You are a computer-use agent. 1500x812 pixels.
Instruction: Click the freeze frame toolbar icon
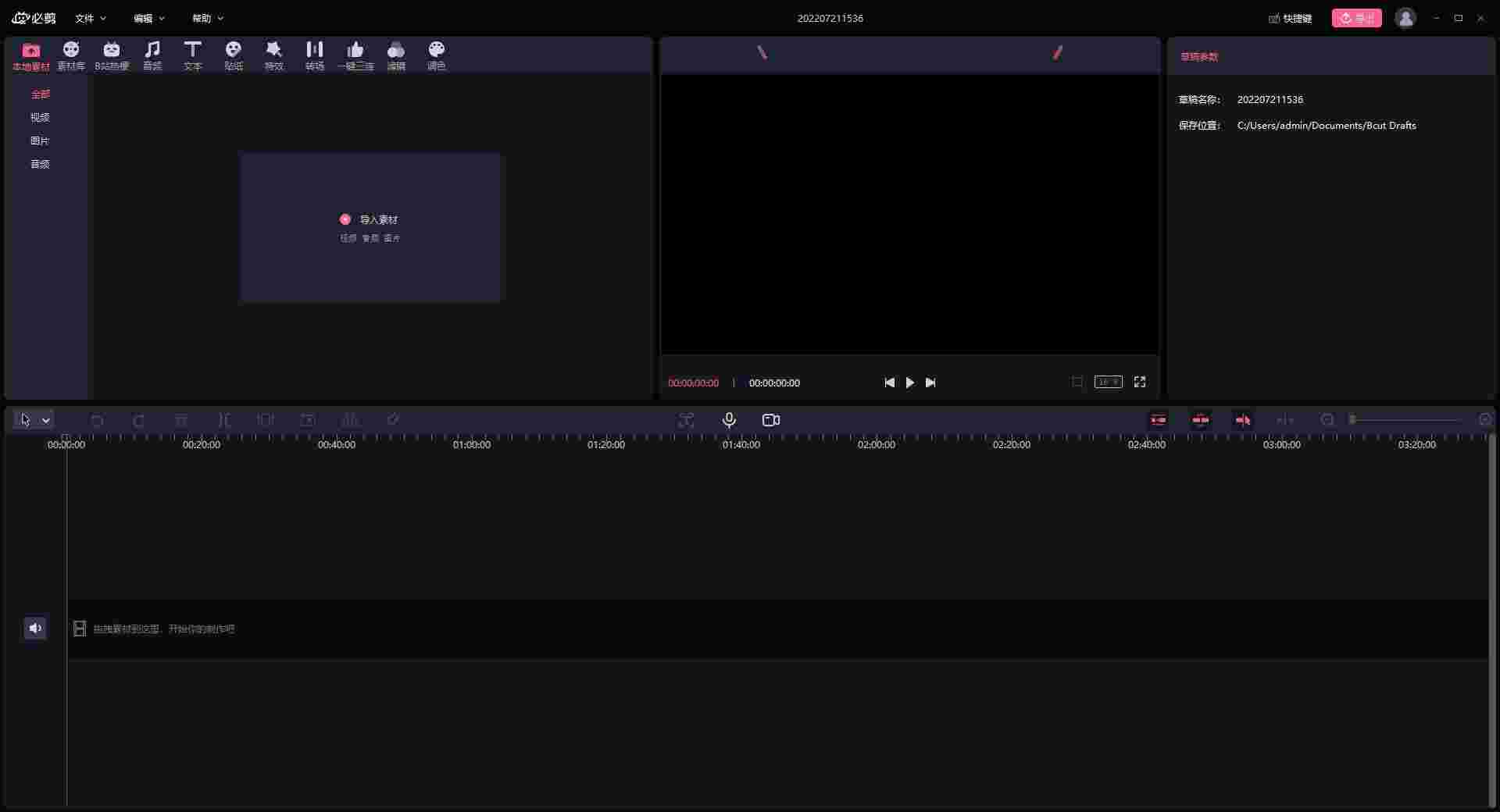tap(308, 420)
